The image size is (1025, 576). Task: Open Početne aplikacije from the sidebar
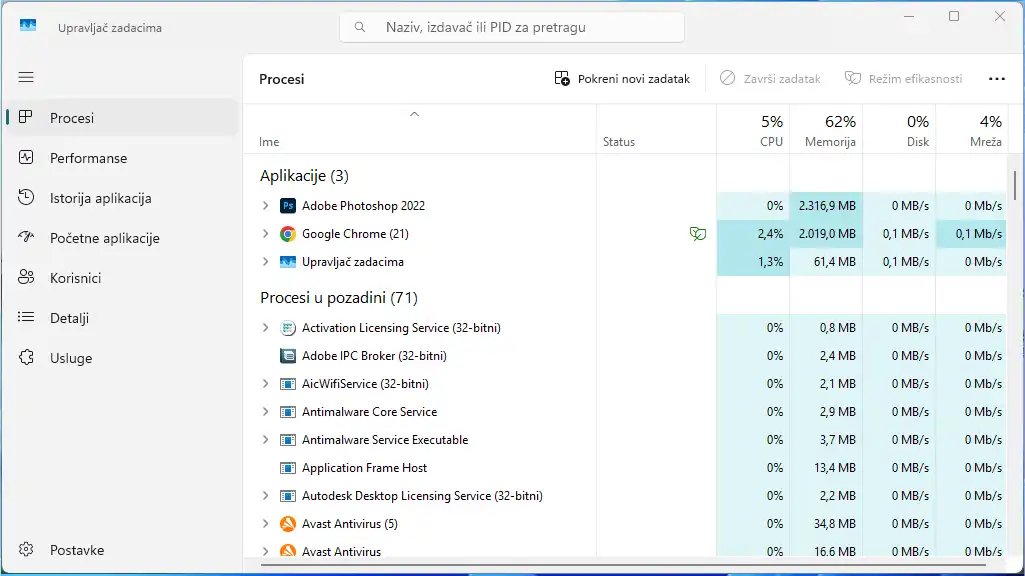pos(26,237)
